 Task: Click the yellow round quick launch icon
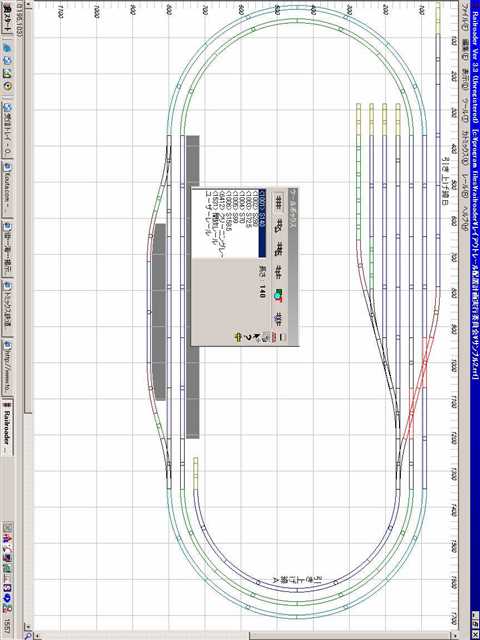[7, 87]
